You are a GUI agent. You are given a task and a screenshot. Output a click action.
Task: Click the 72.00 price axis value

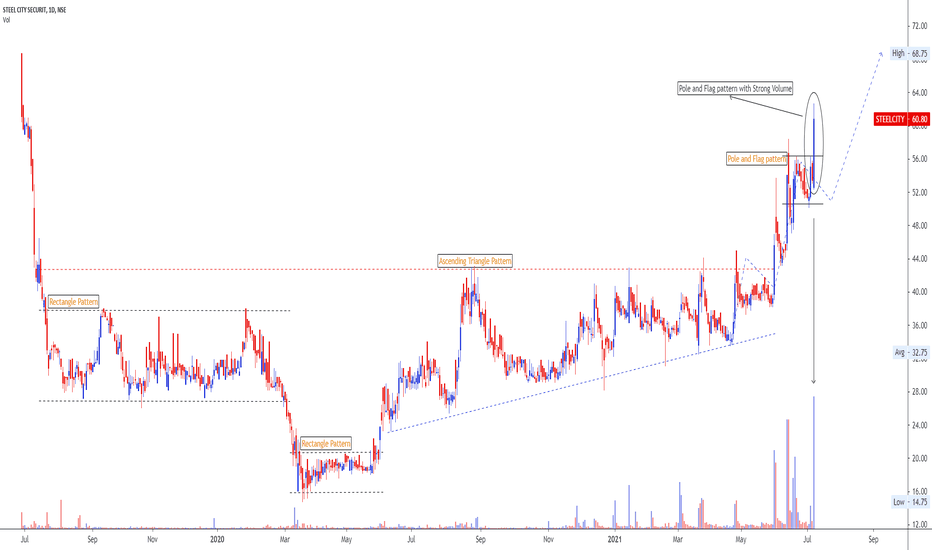pos(919,26)
